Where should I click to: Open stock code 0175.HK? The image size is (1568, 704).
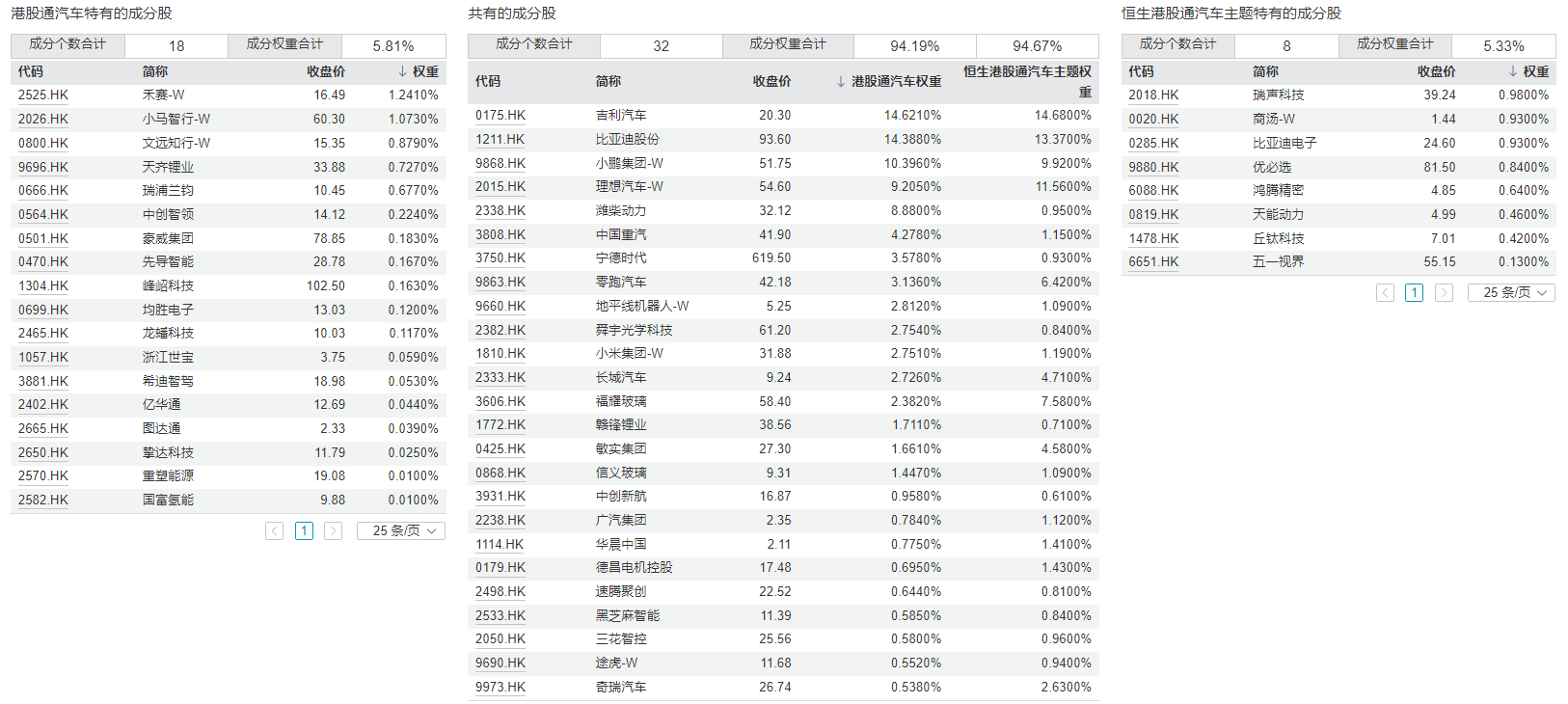(x=500, y=116)
